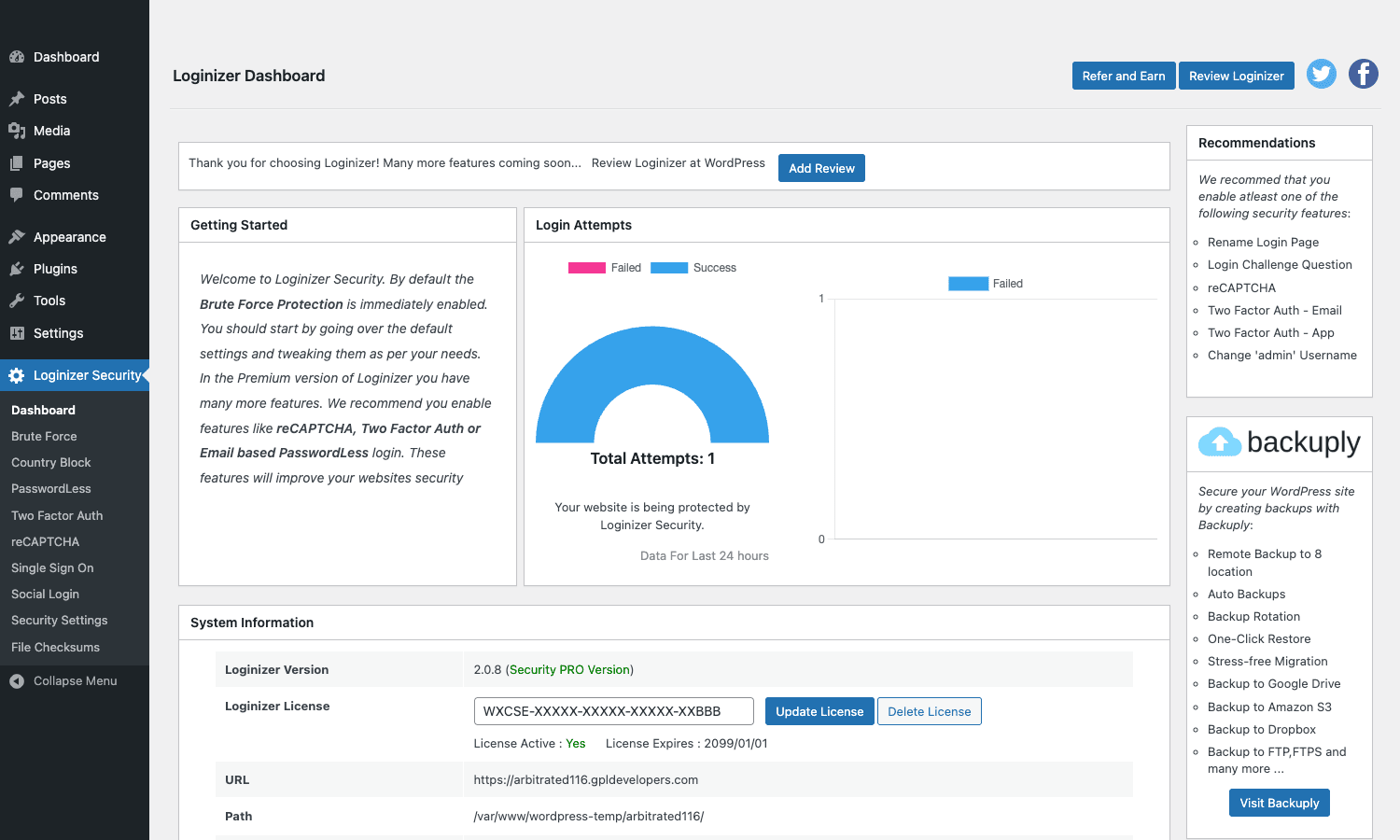The width and height of the screenshot is (1400, 840).
Task: Click the Tools wrench icon
Action: (17, 301)
